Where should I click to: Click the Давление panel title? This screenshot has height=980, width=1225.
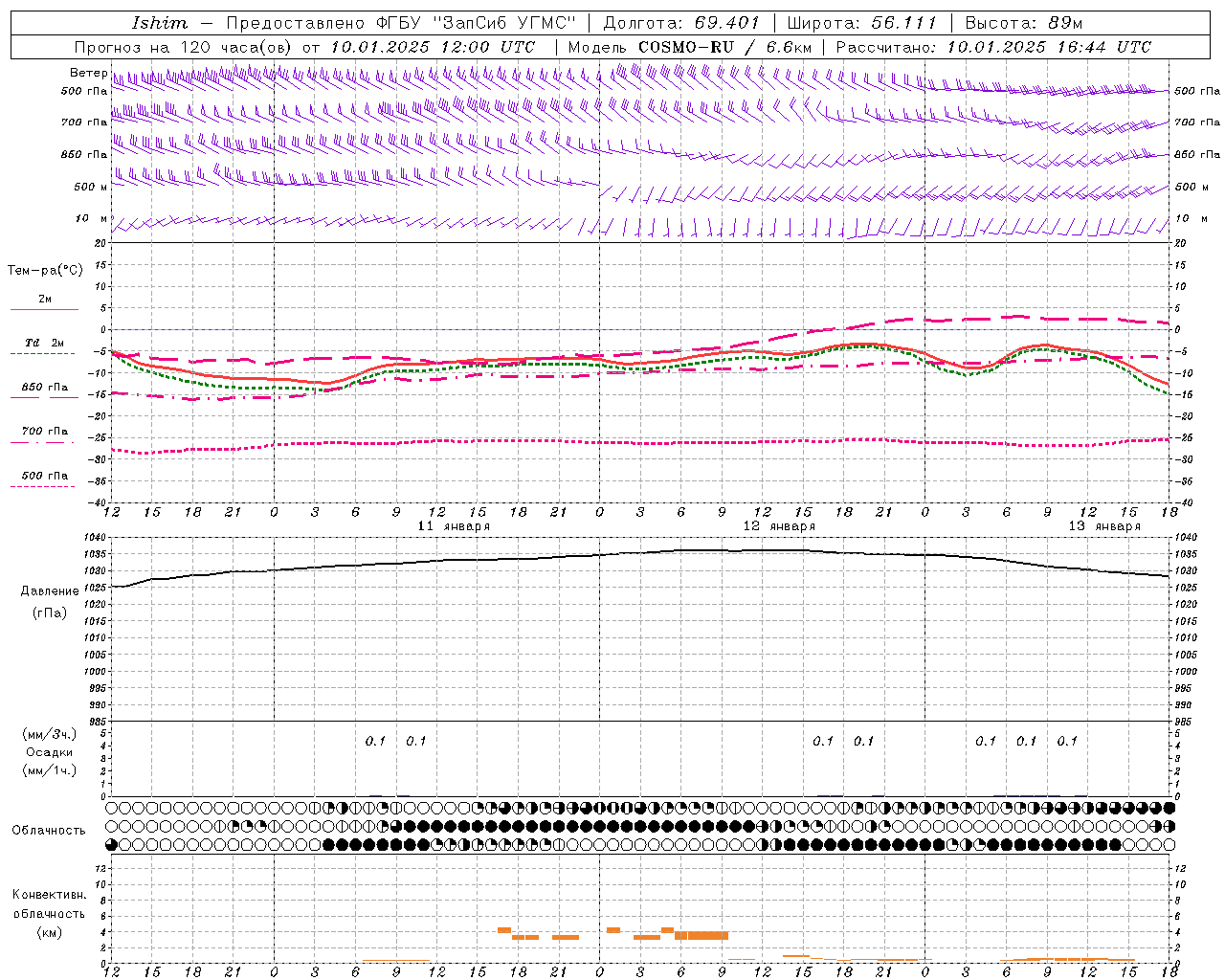click(x=50, y=591)
